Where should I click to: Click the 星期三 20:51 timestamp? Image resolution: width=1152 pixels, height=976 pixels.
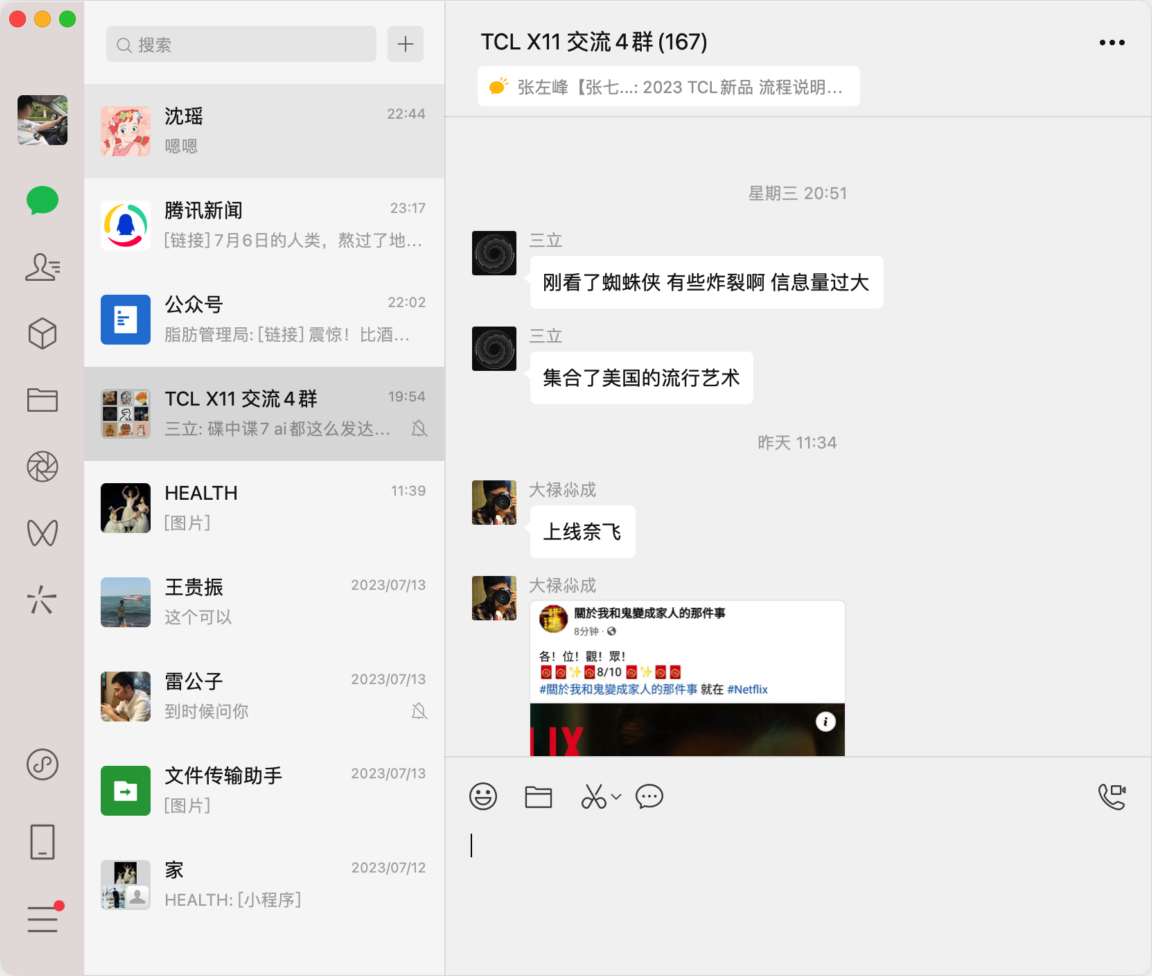(798, 193)
